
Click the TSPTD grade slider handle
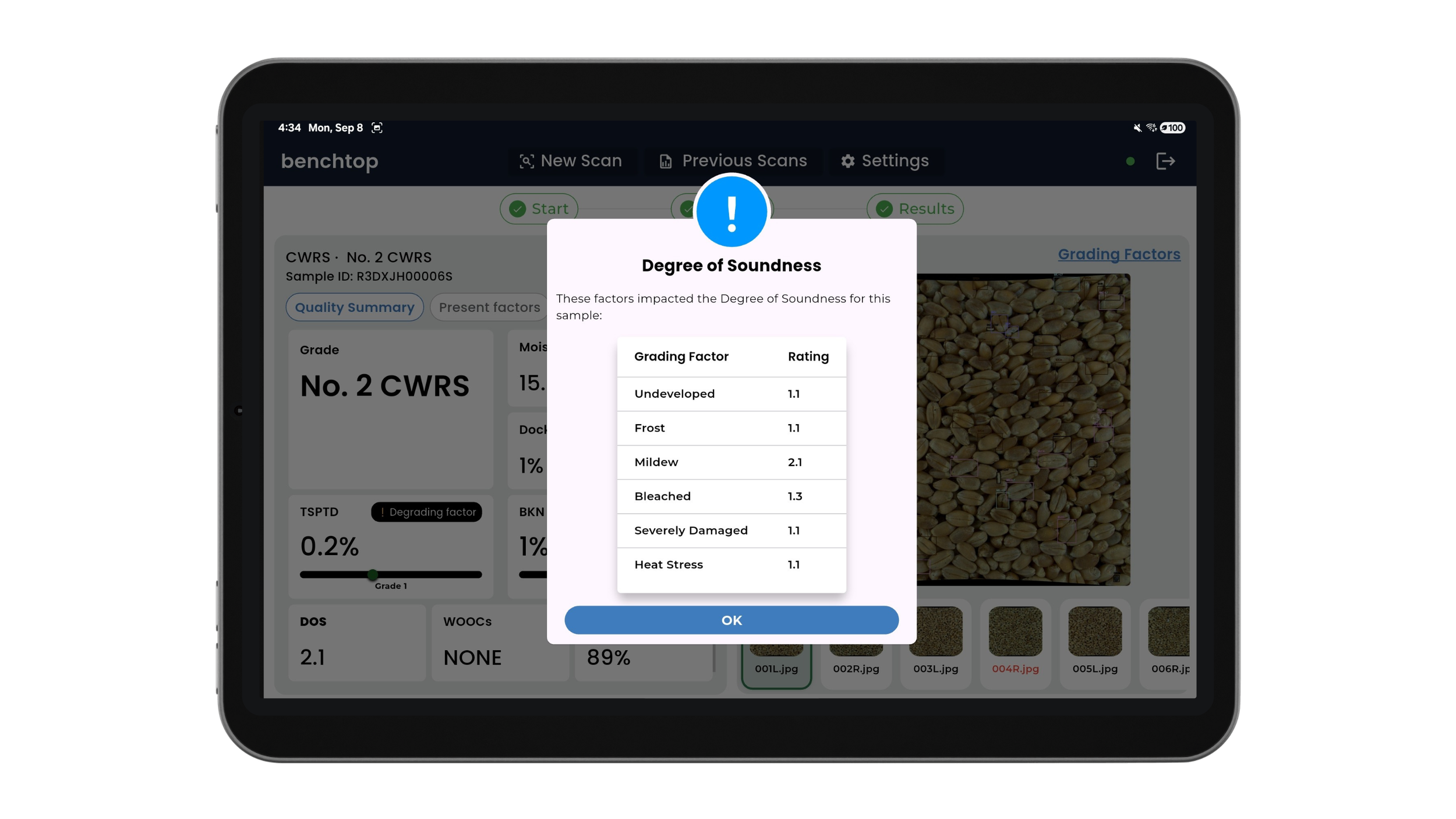(x=373, y=575)
